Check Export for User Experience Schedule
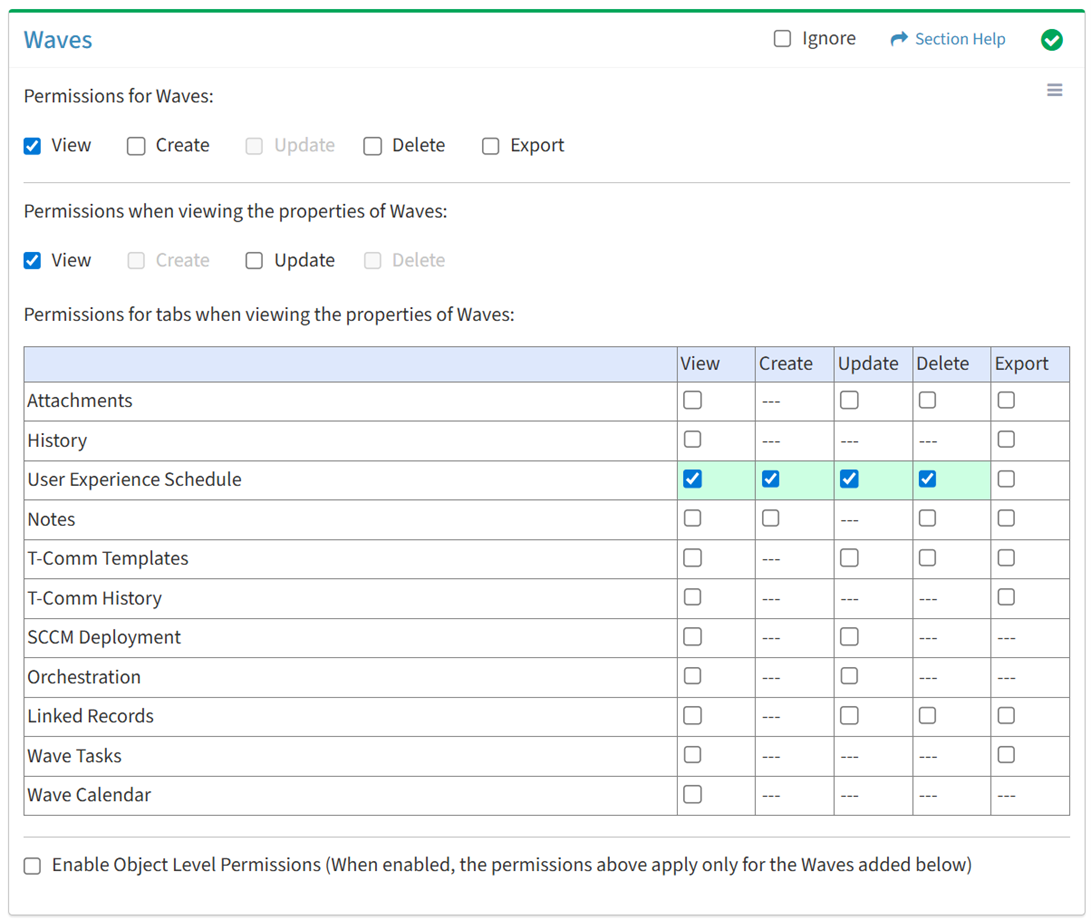This screenshot has height=920, width=1091. pos(1006,479)
